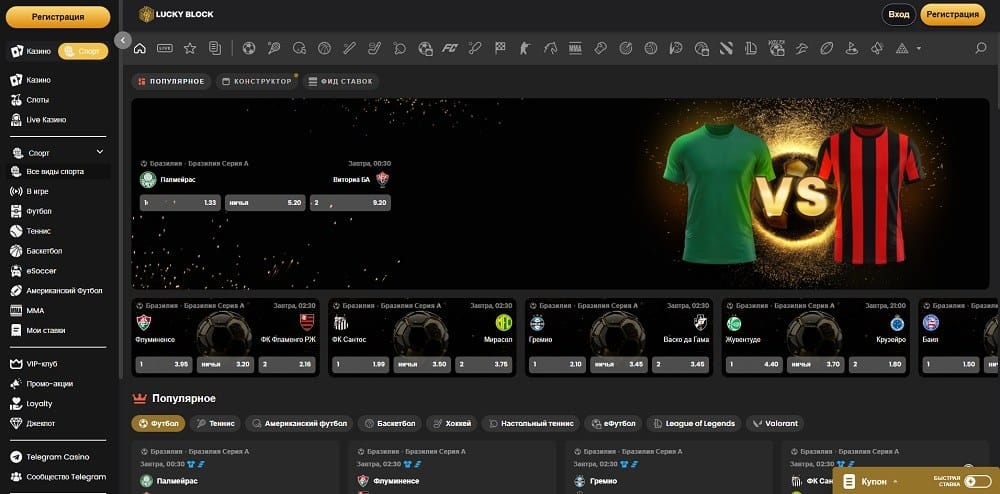Open the search magnifier icon
The image size is (1000, 494).
[981, 48]
